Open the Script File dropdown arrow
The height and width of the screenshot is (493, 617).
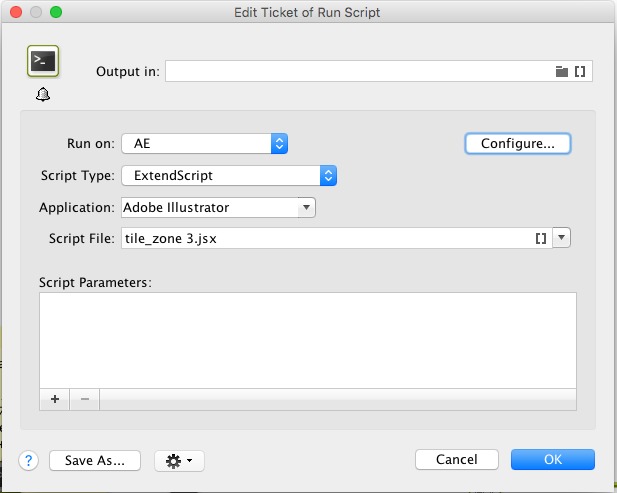(561, 238)
